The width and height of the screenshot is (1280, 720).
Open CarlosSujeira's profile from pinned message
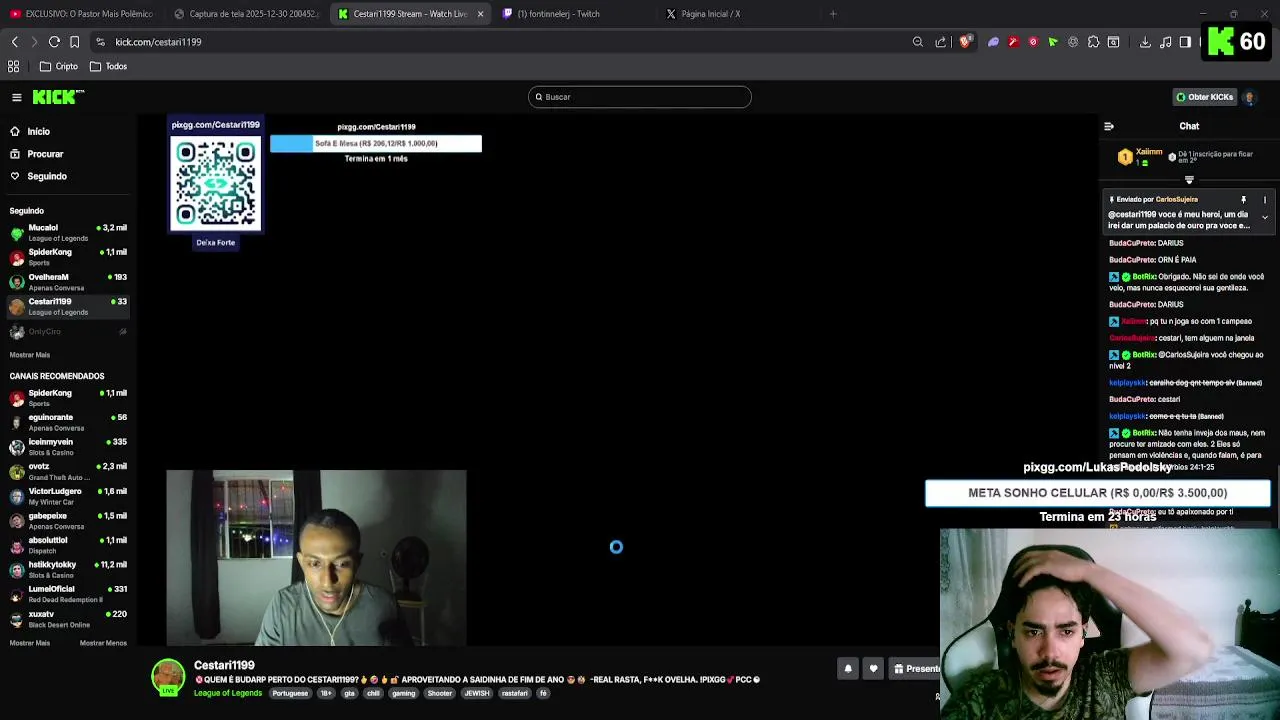(x=1176, y=200)
